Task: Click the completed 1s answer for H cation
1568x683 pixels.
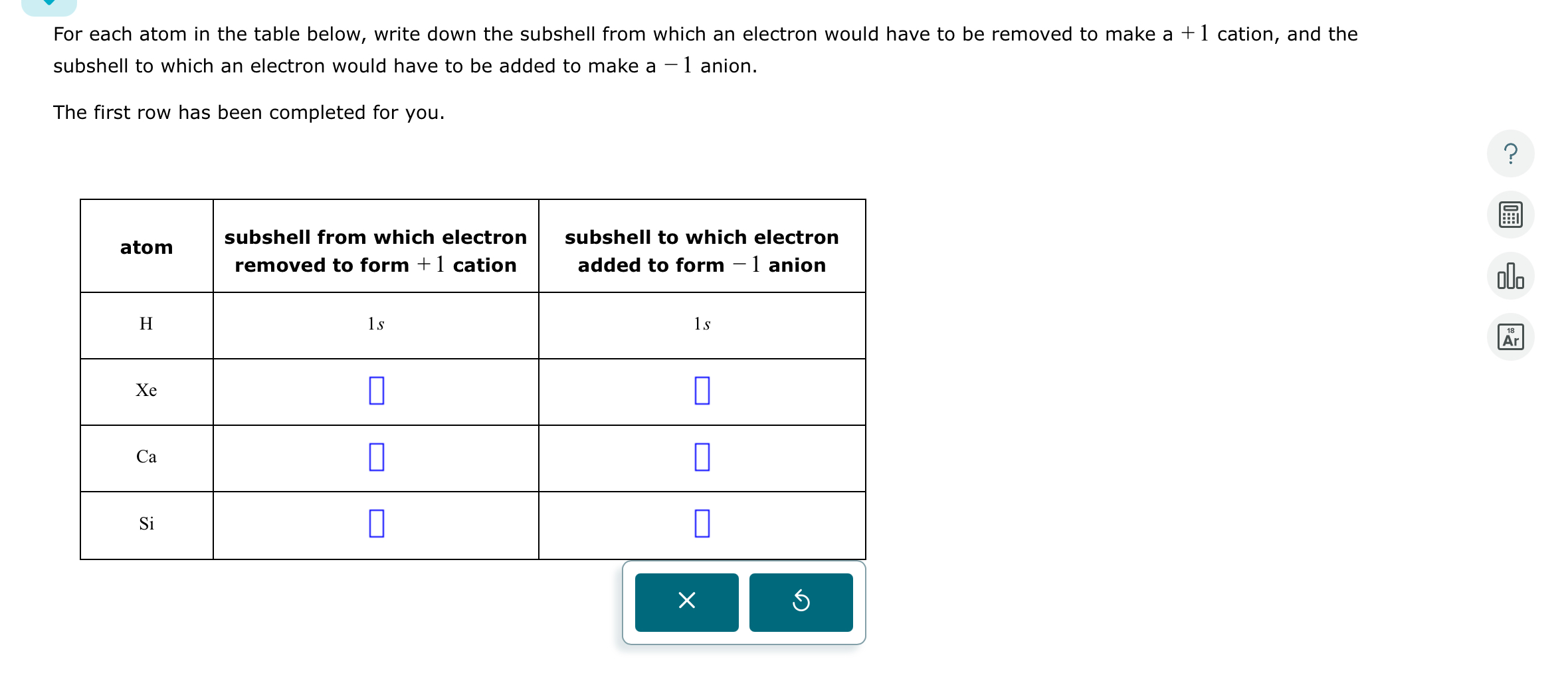Action: click(376, 325)
